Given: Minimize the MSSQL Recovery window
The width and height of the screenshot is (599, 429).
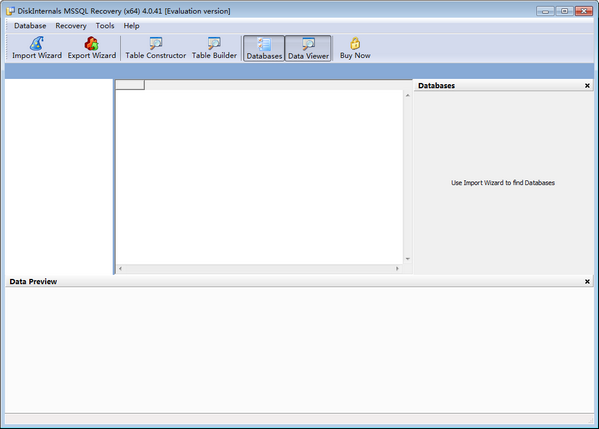Looking at the screenshot, I should [545, 11].
